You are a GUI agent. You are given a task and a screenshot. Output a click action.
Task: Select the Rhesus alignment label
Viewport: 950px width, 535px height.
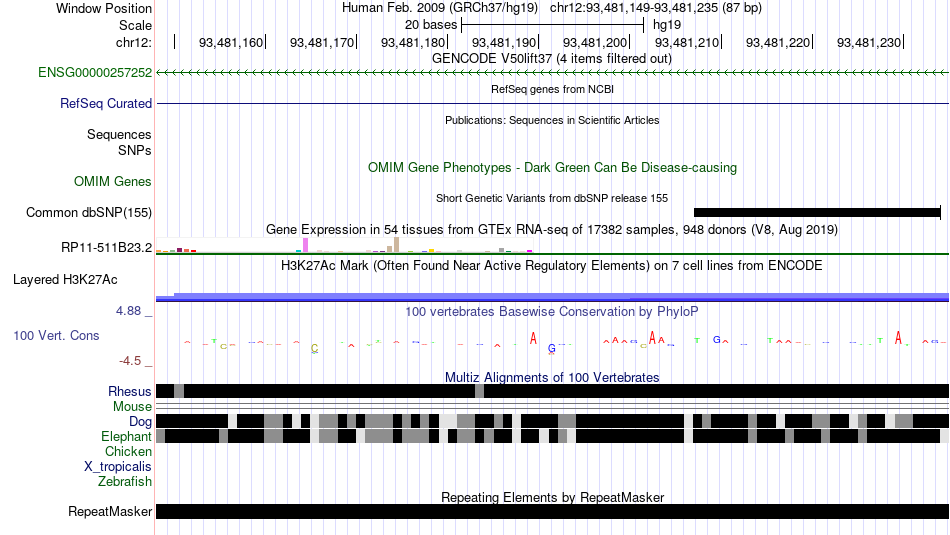pyautogui.click(x=130, y=391)
